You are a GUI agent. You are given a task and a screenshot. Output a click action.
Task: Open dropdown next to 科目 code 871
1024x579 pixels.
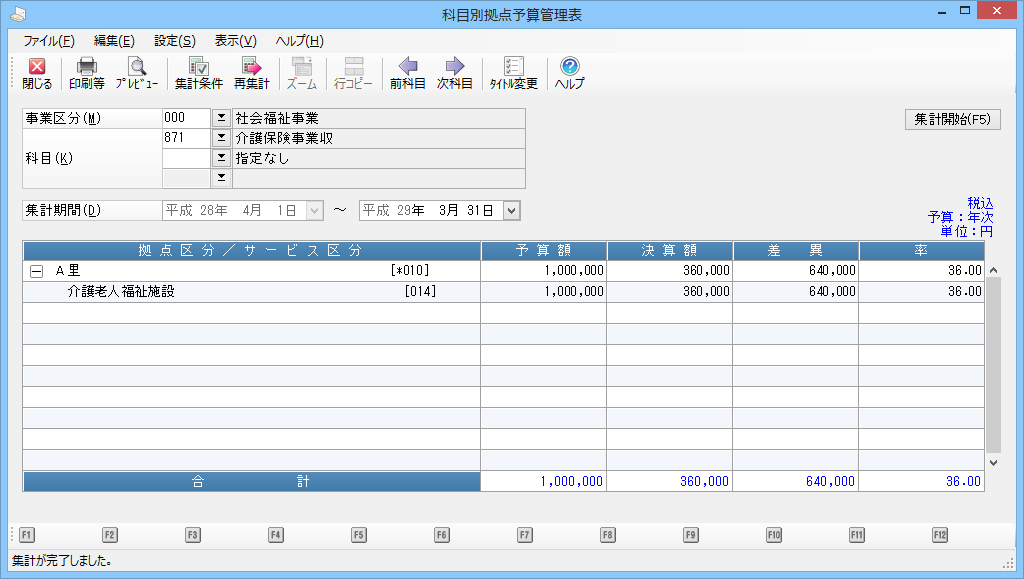pyautogui.click(x=221, y=138)
